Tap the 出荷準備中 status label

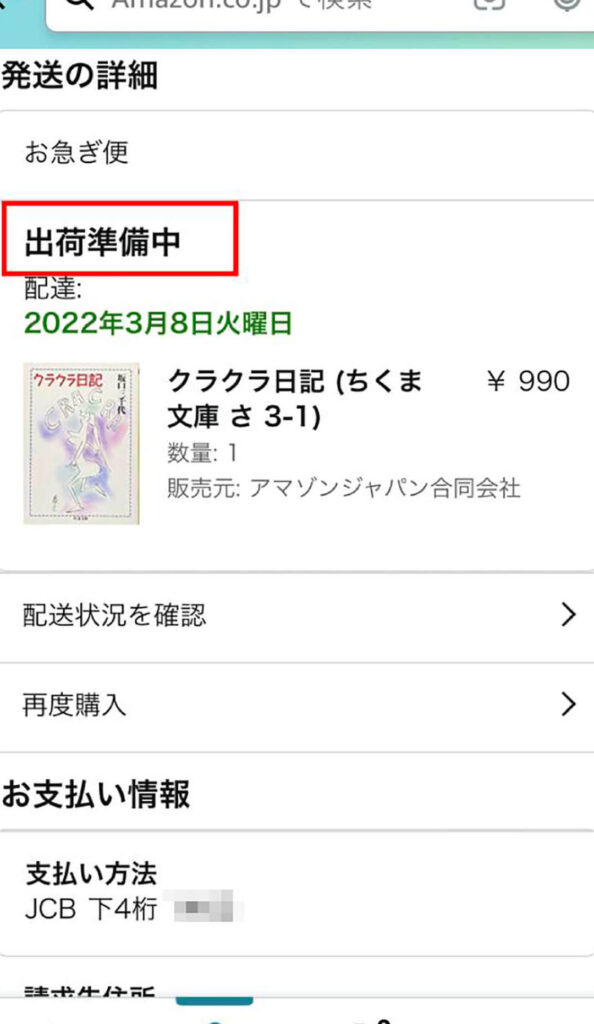tap(102, 242)
